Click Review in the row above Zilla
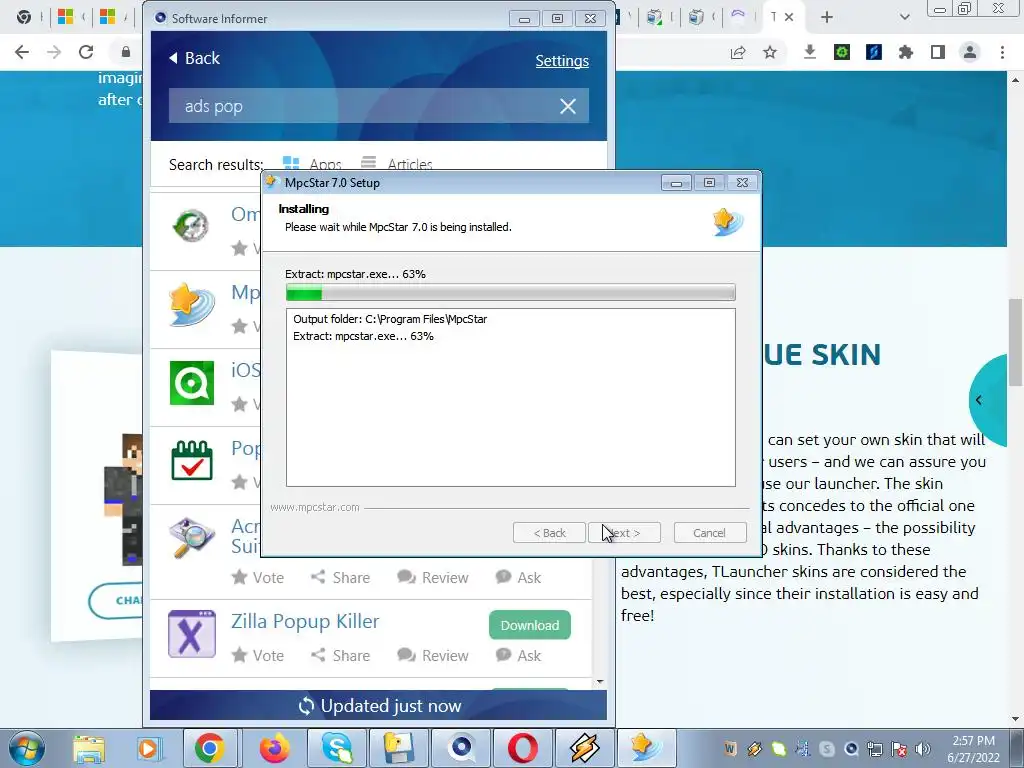 433,577
